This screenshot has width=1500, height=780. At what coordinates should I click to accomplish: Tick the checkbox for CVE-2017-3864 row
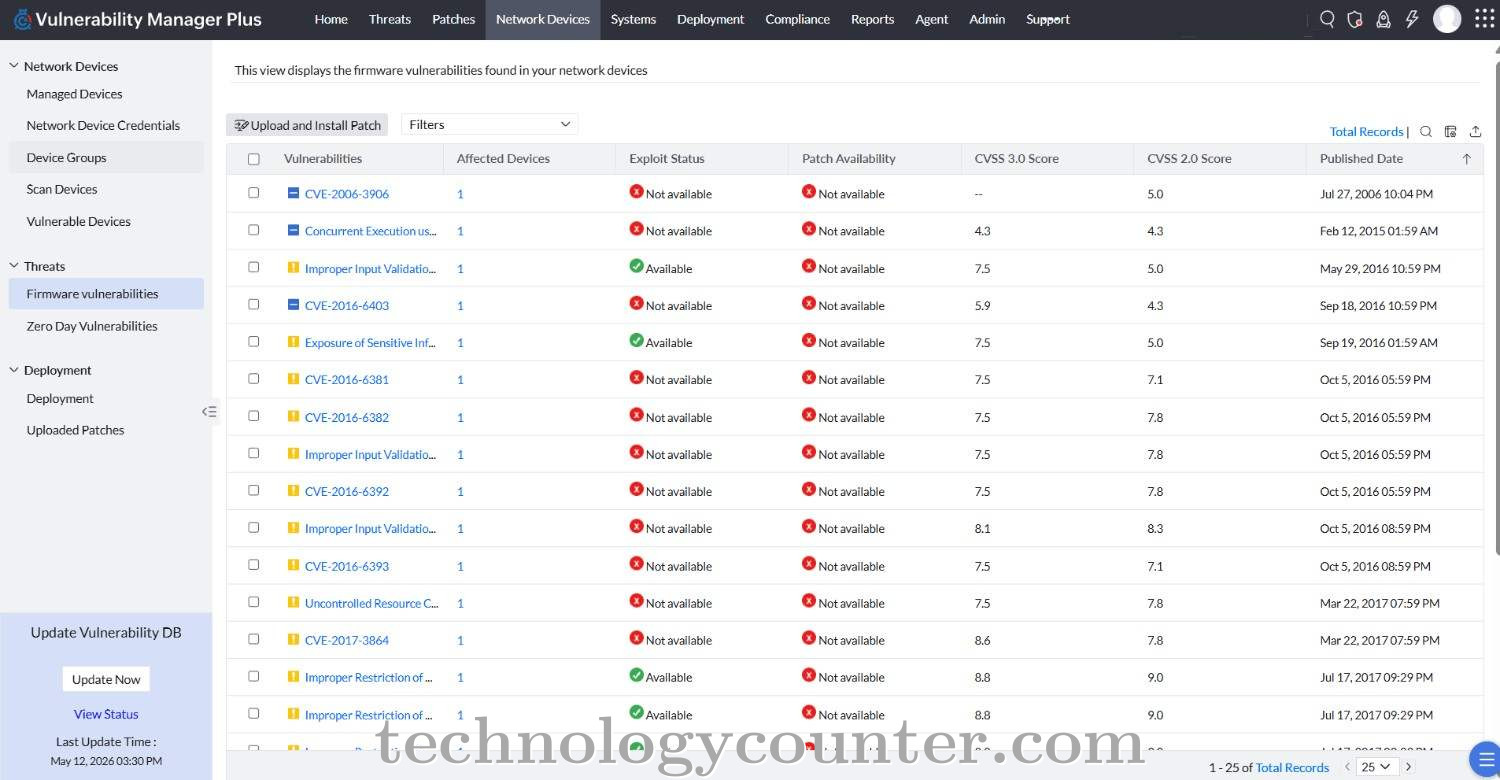point(253,639)
